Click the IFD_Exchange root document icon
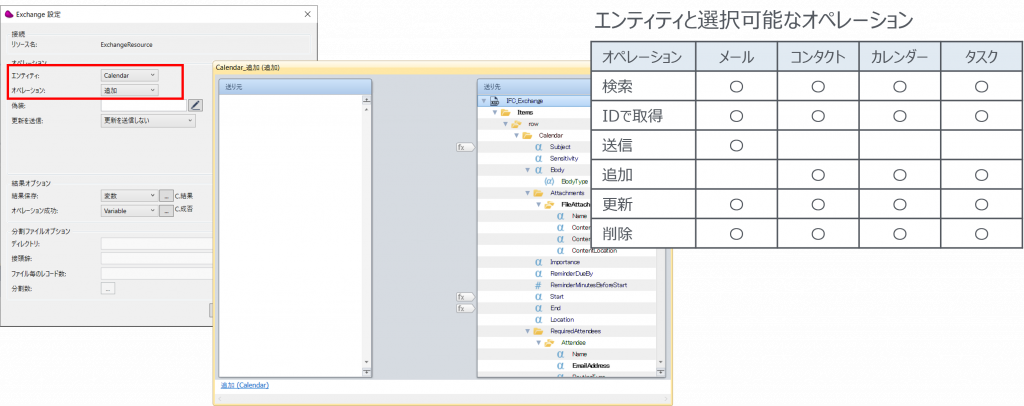1024x406 pixels. pyautogui.click(x=494, y=101)
